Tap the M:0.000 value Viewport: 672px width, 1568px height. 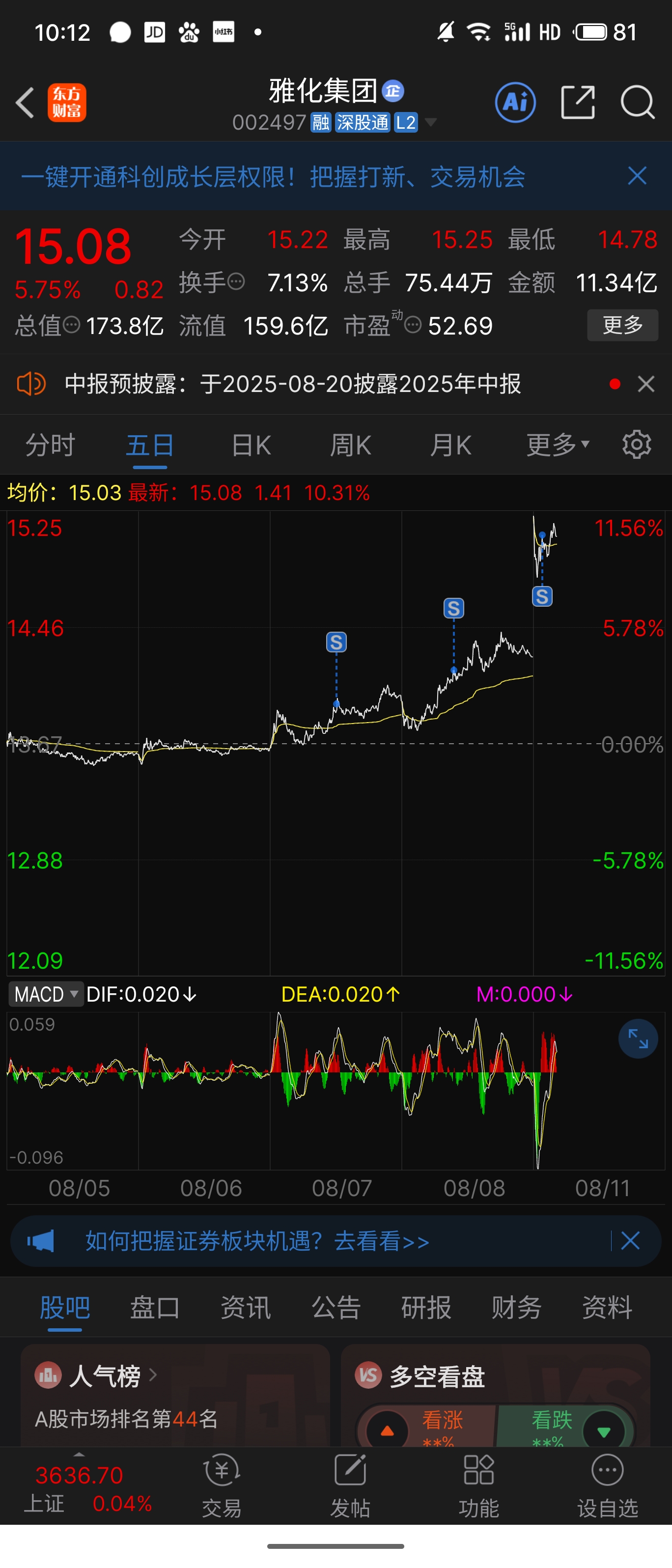524,994
